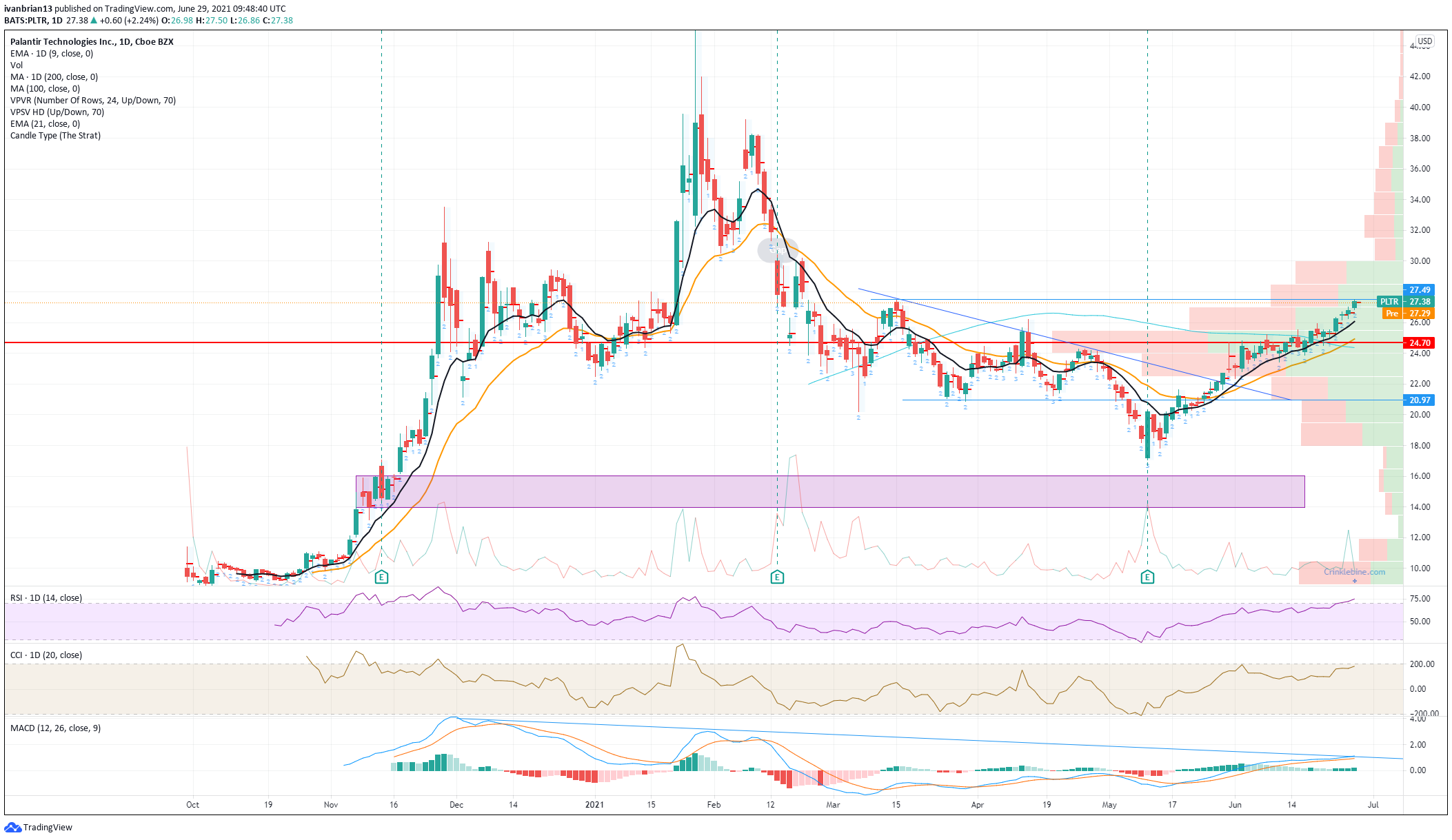Screen dimensions: 1452x840
Task: Click the blue 20.97 price level label
Action: (1420, 400)
